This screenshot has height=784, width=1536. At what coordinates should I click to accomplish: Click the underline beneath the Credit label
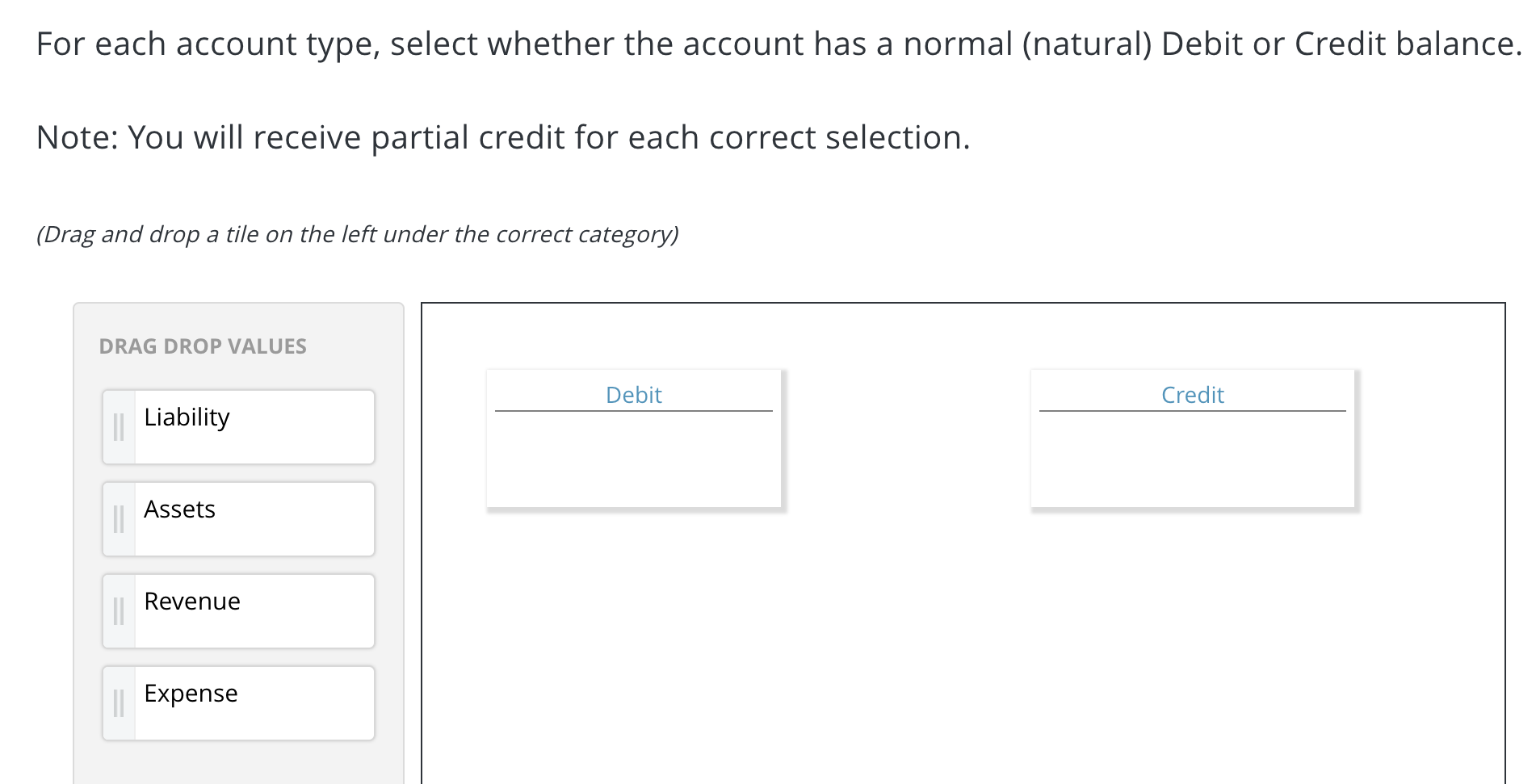pos(1192,412)
